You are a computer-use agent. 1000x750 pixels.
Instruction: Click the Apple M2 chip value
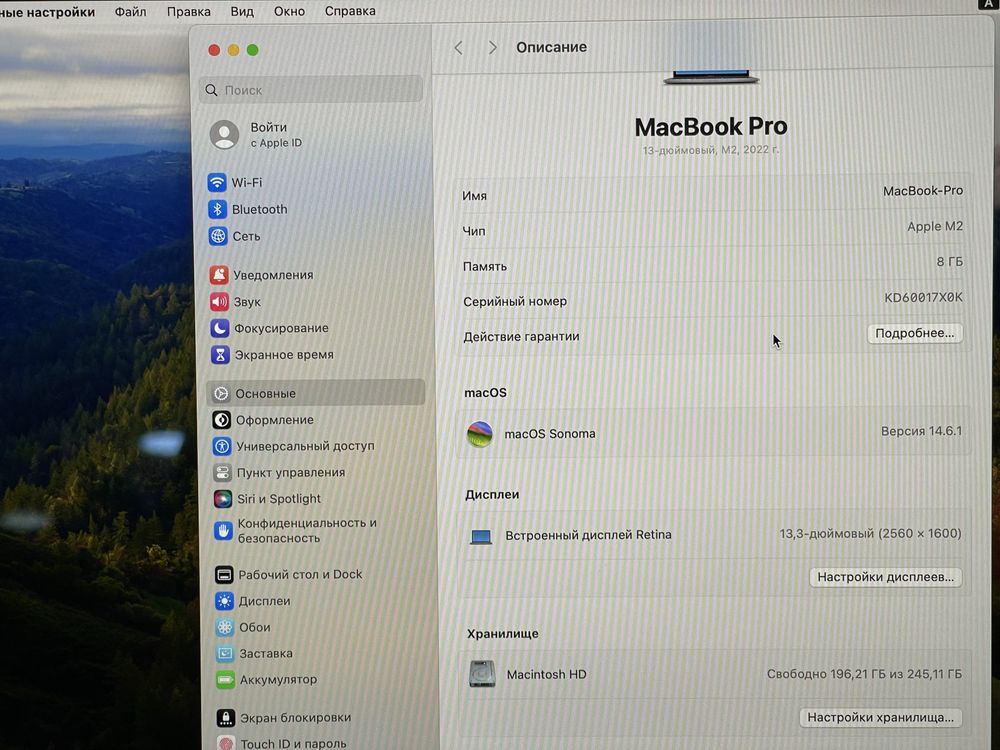(x=935, y=226)
